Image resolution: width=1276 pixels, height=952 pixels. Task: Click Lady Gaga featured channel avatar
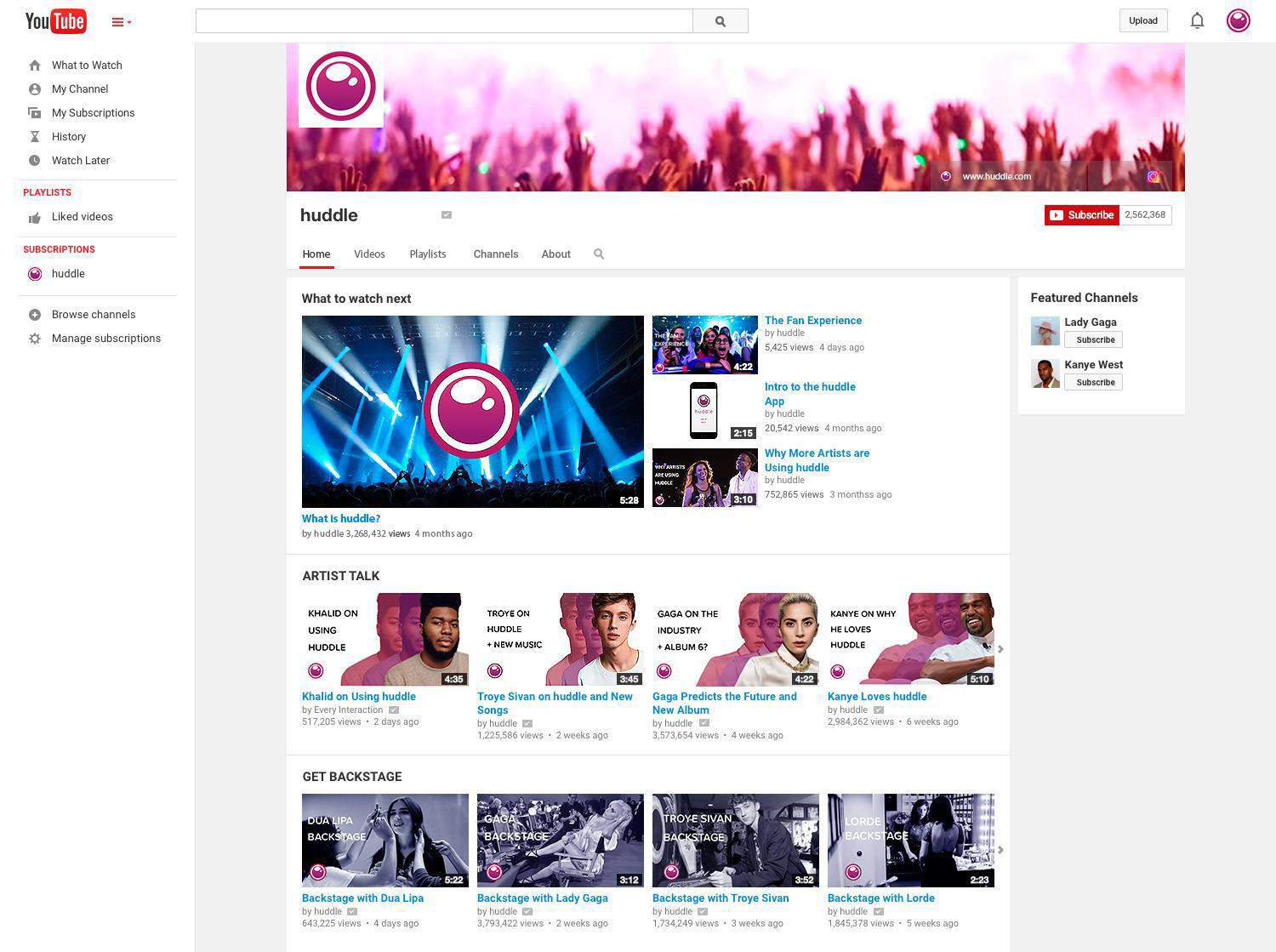point(1045,331)
